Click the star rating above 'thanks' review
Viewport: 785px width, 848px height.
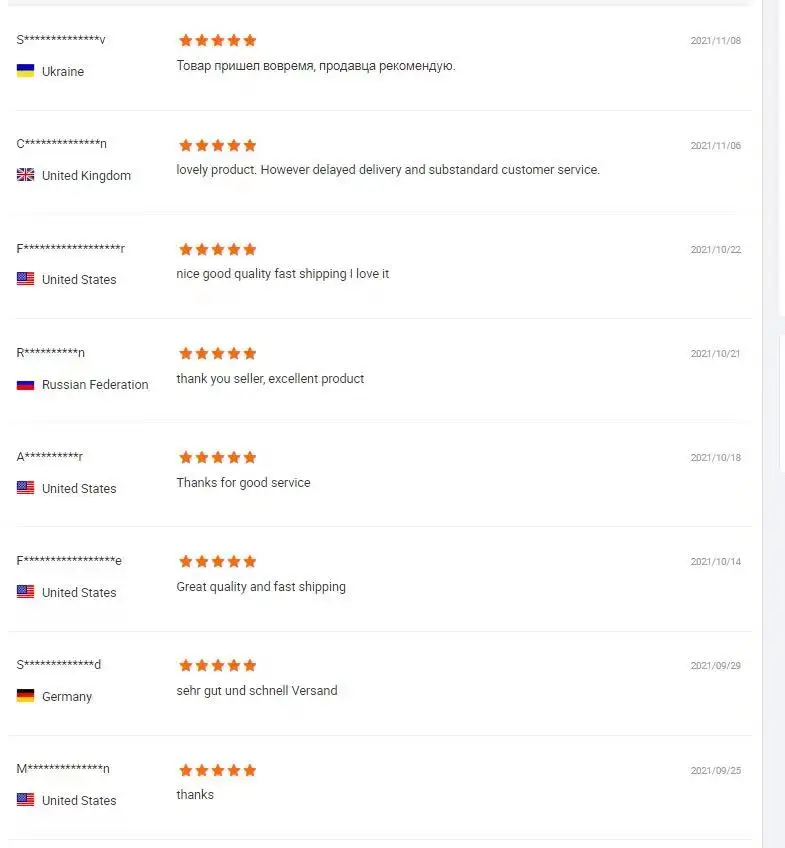(x=217, y=770)
